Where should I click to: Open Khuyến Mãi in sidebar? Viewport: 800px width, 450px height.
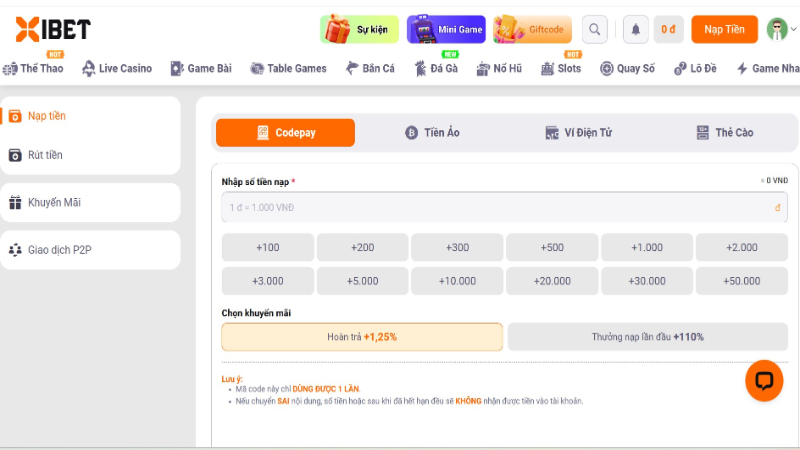click(90, 203)
